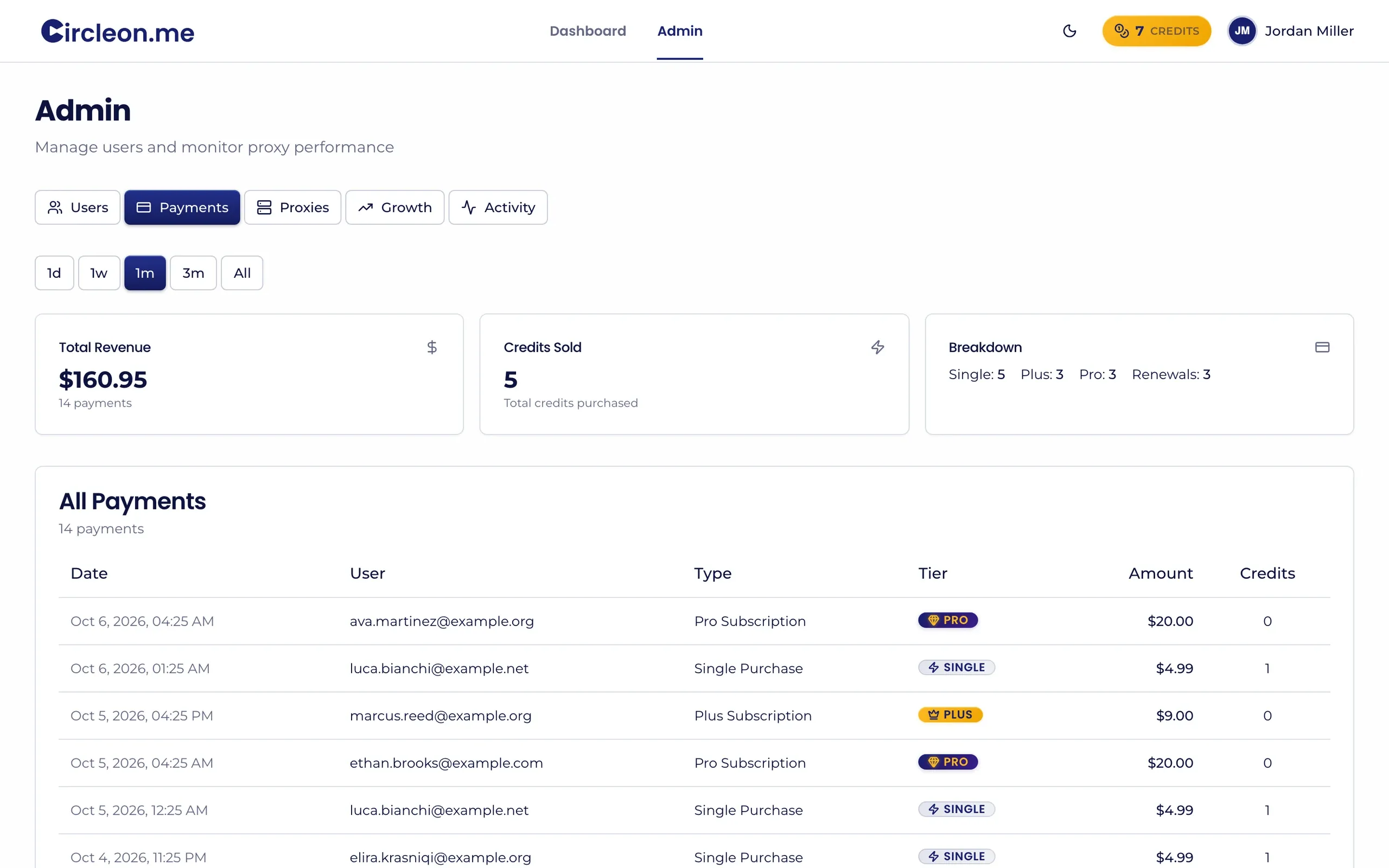The height and width of the screenshot is (868, 1389).
Task: Filter payments to 1d range
Action: point(54,273)
